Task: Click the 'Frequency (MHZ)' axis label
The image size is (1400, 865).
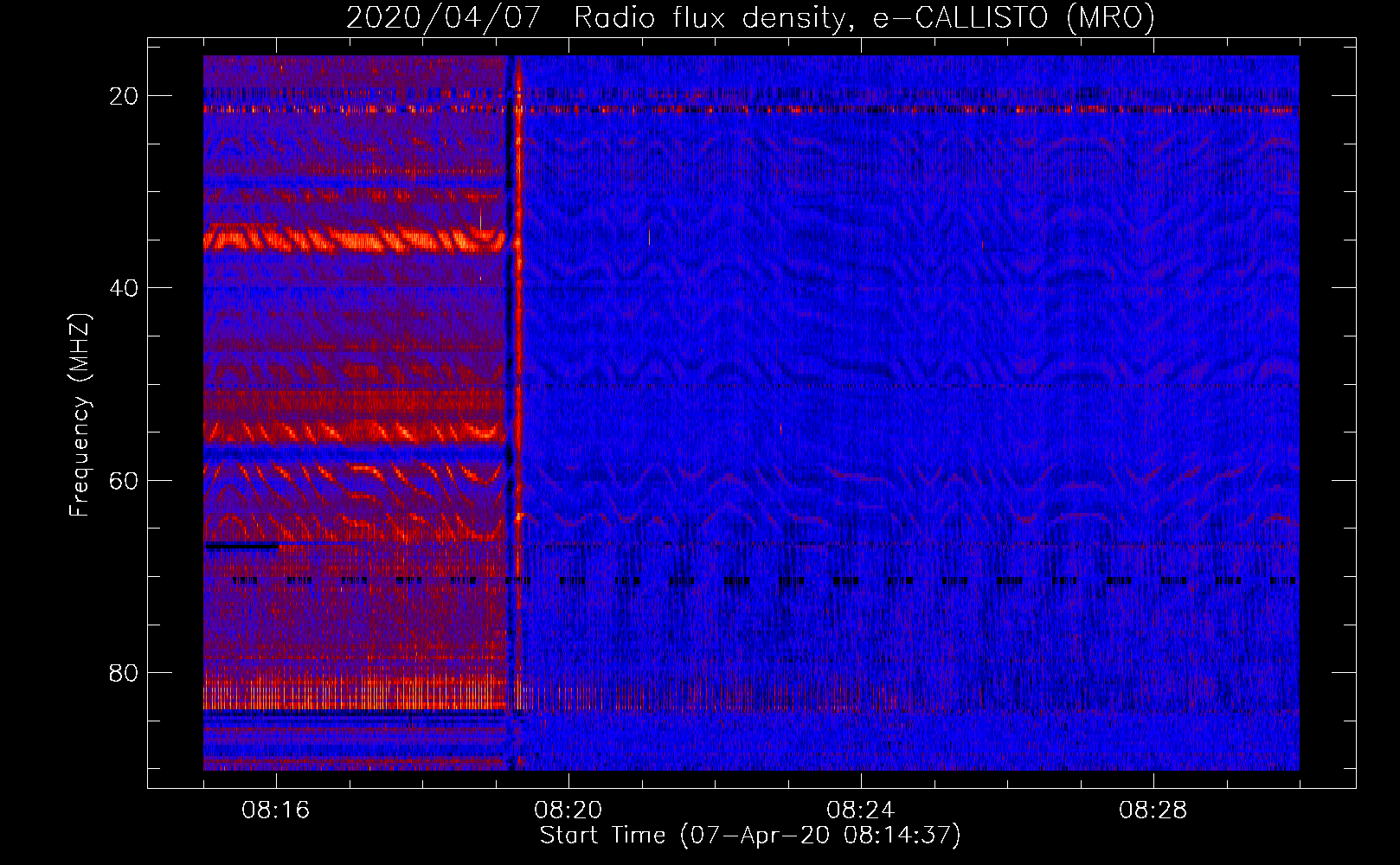Action: point(80,415)
